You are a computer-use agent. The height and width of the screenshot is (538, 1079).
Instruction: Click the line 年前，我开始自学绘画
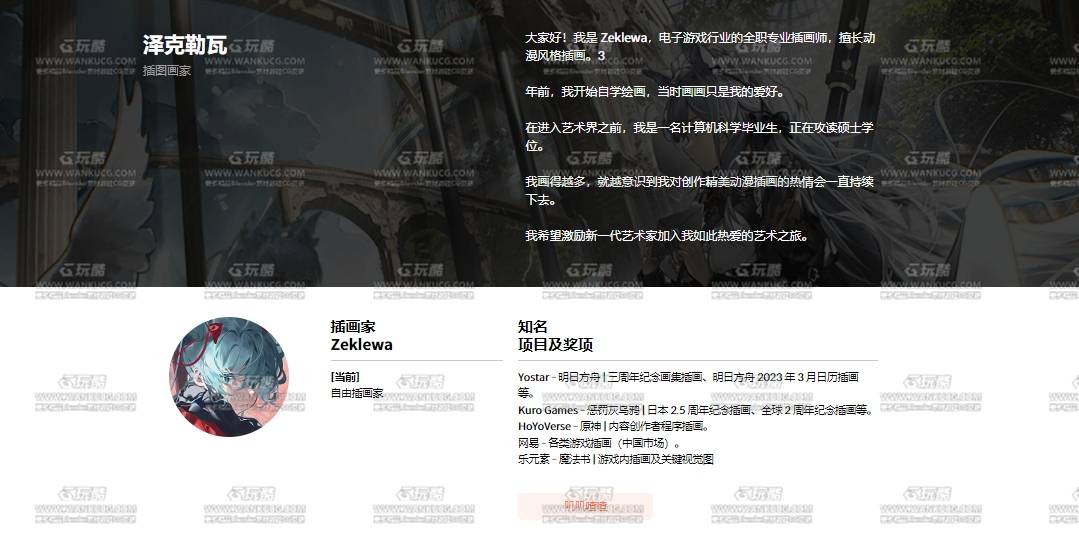point(654,92)
